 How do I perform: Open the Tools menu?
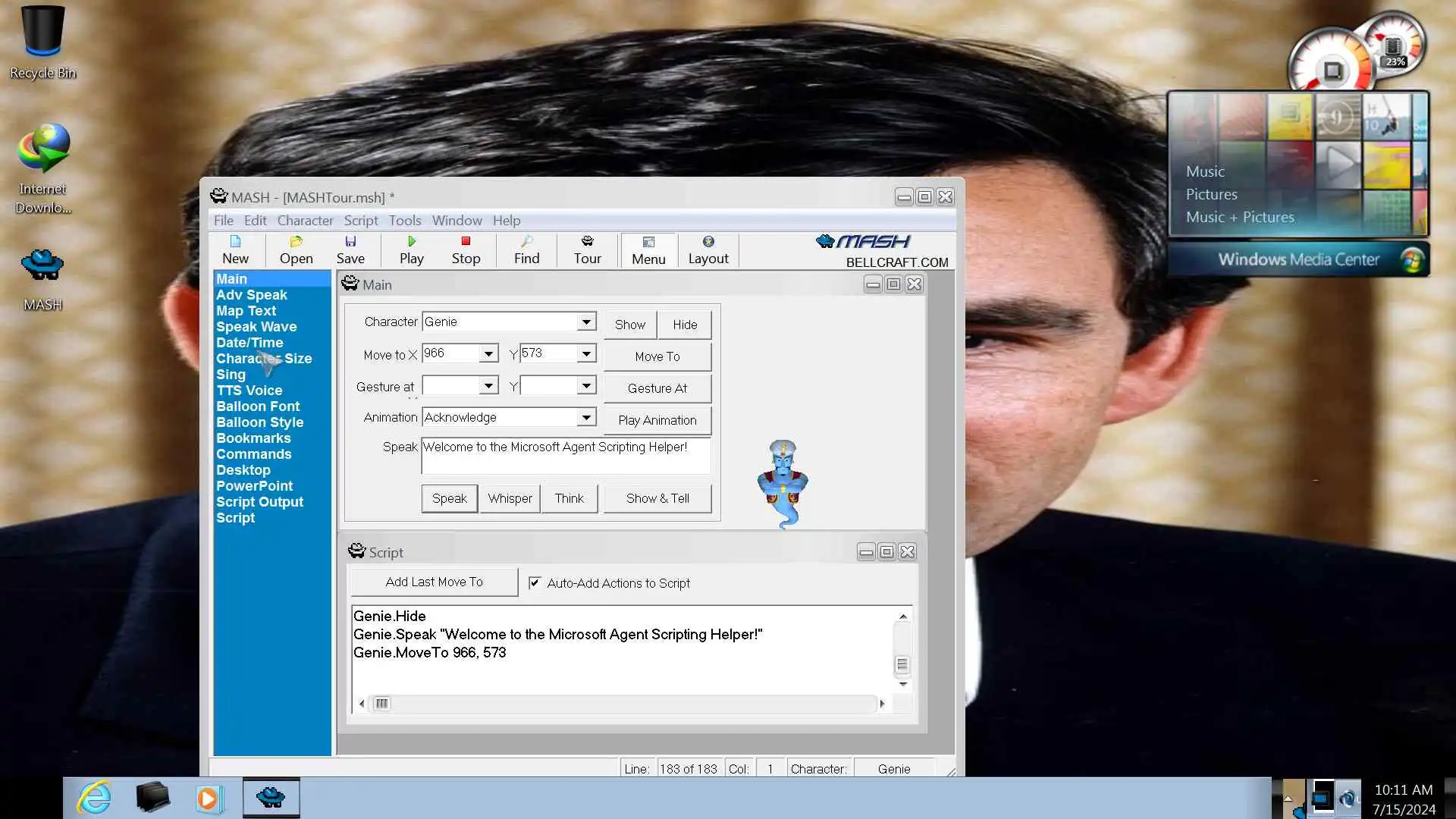tap(404, 220)
